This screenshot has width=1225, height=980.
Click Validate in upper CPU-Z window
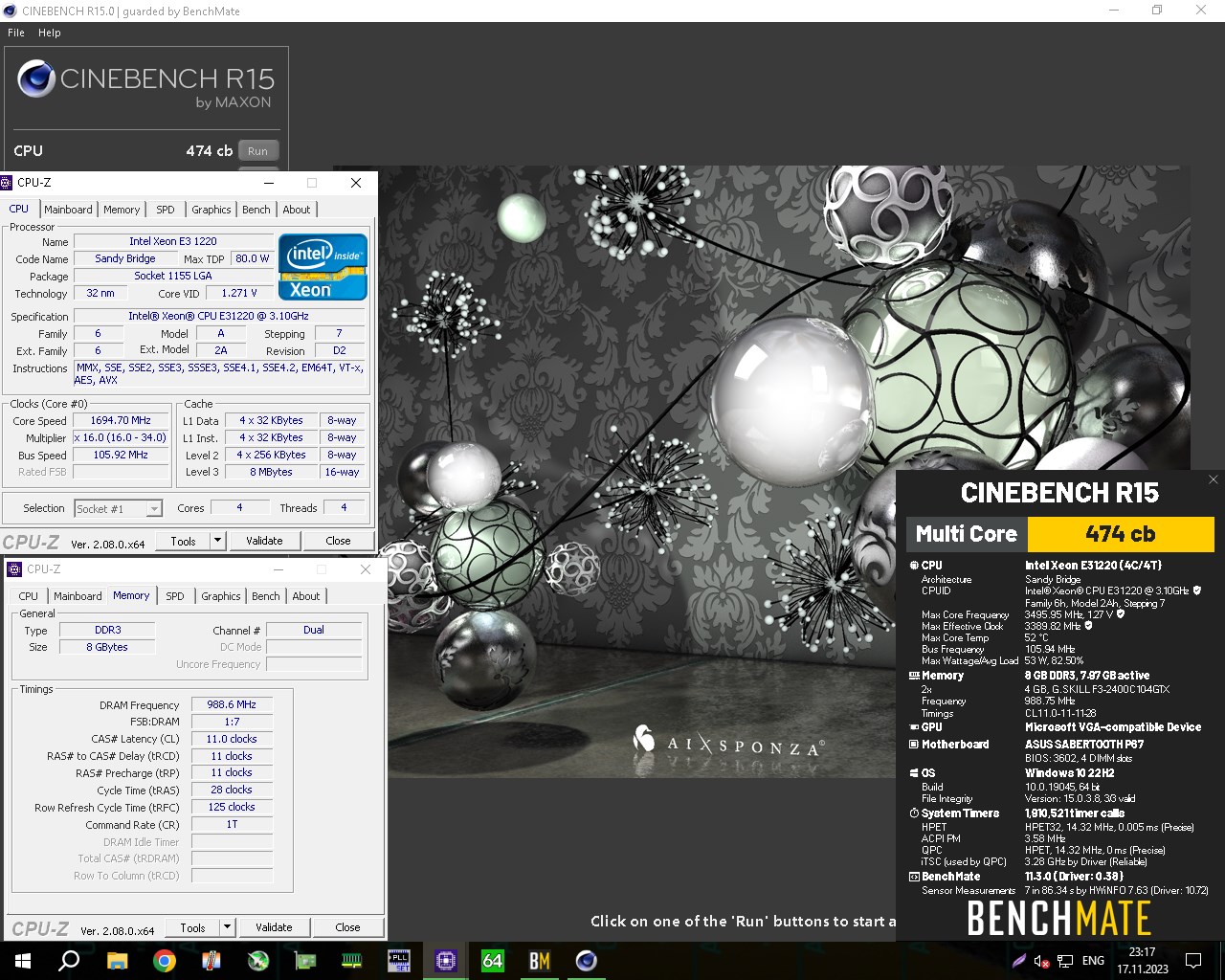264,541
